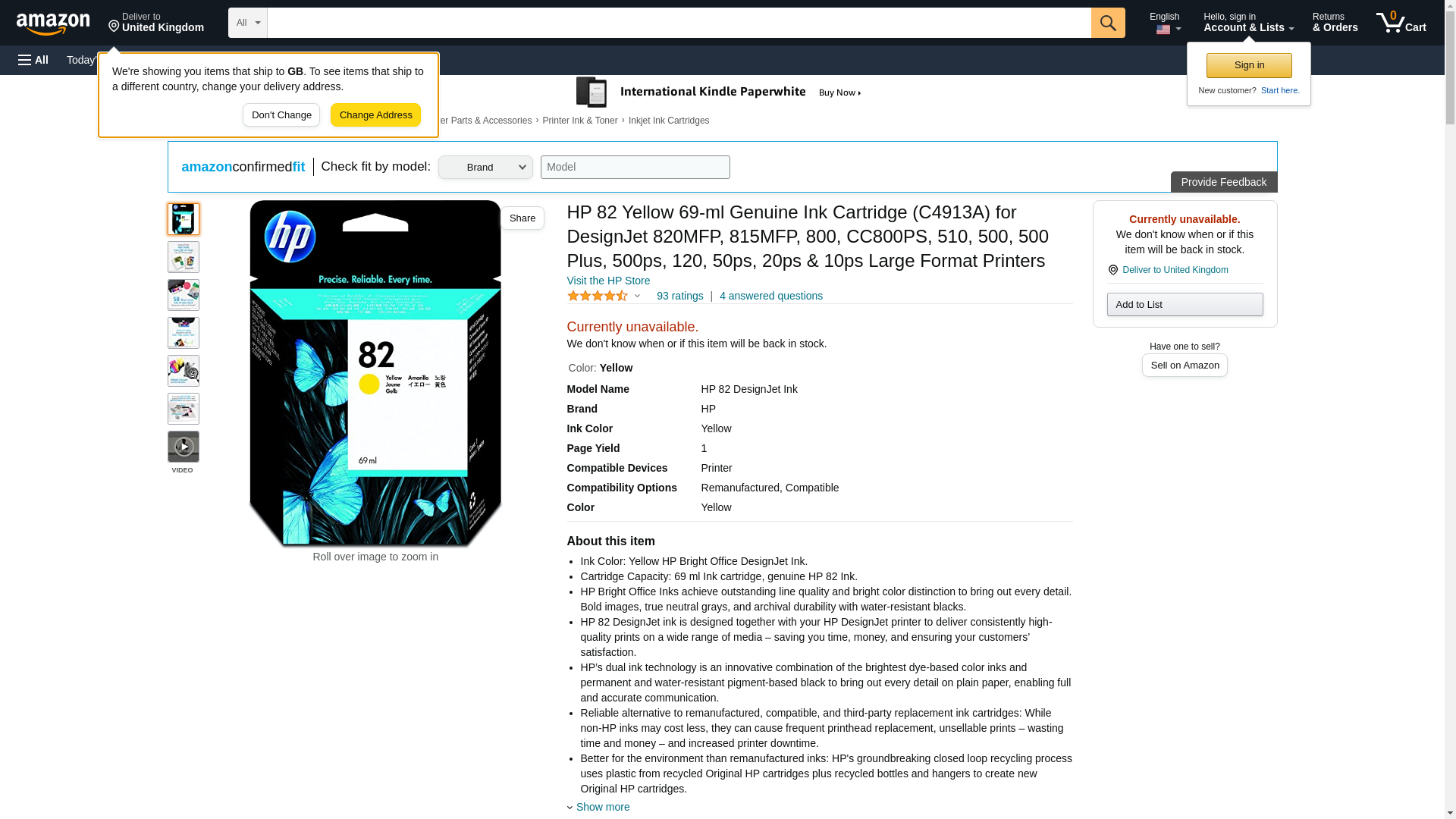Image resolution: width=1456 pixels, height=819 pixels.
Task: Click the Amazon logo
Action: (x=53, y=24)
